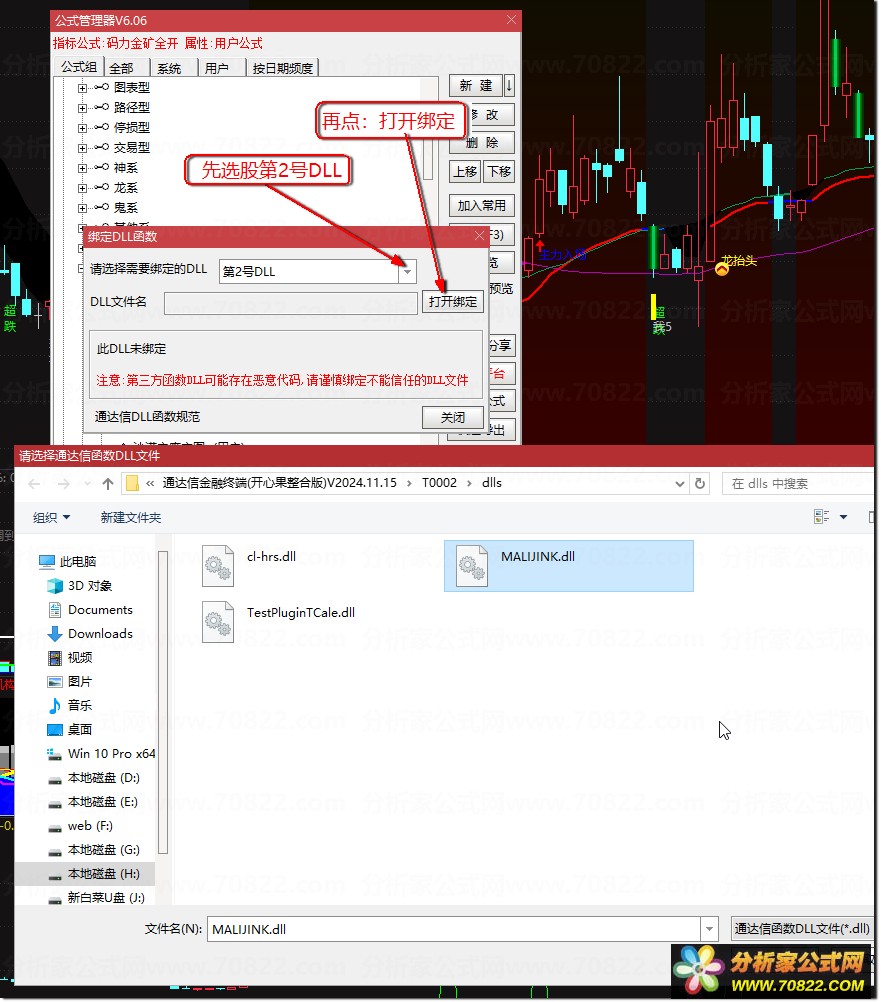Open 此电脑 in the navigation pane
This screenshot has height=1002, width=881.
(68, 562)
